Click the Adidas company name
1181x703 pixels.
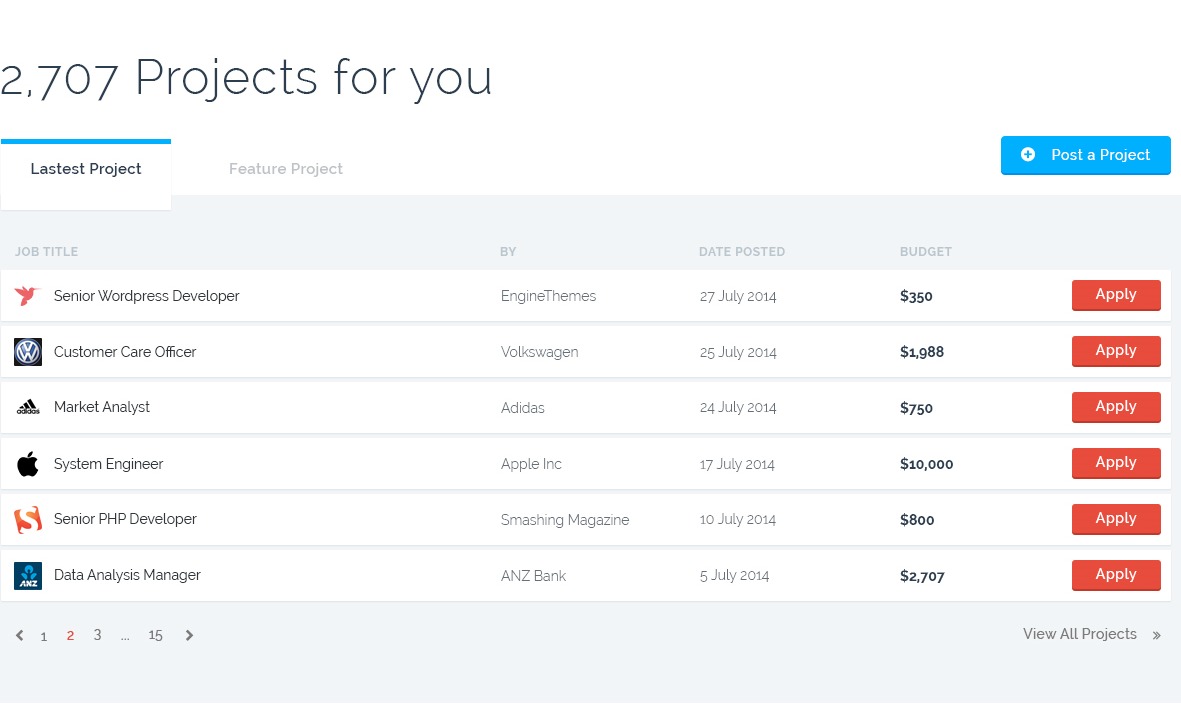[523, 408]
